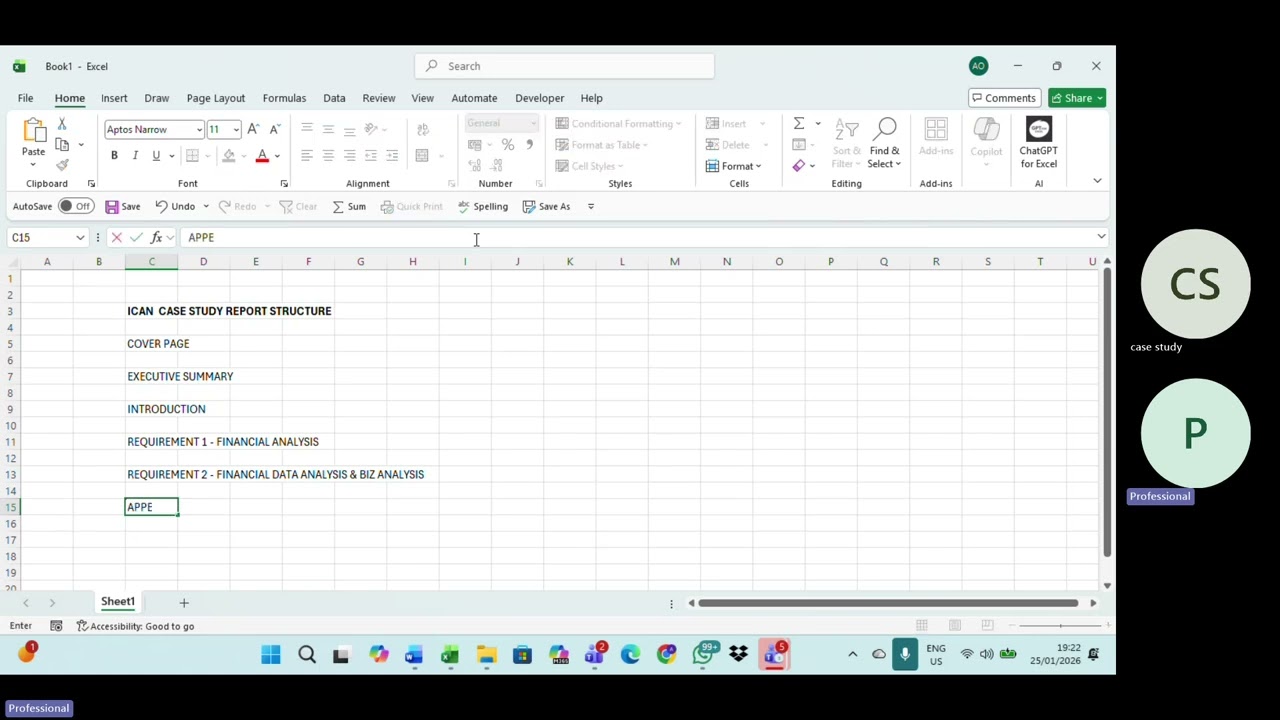This screenshot has height=720, width=1280.
Task: Select the Sheet1 tab
Action: (x=117, y=602)
